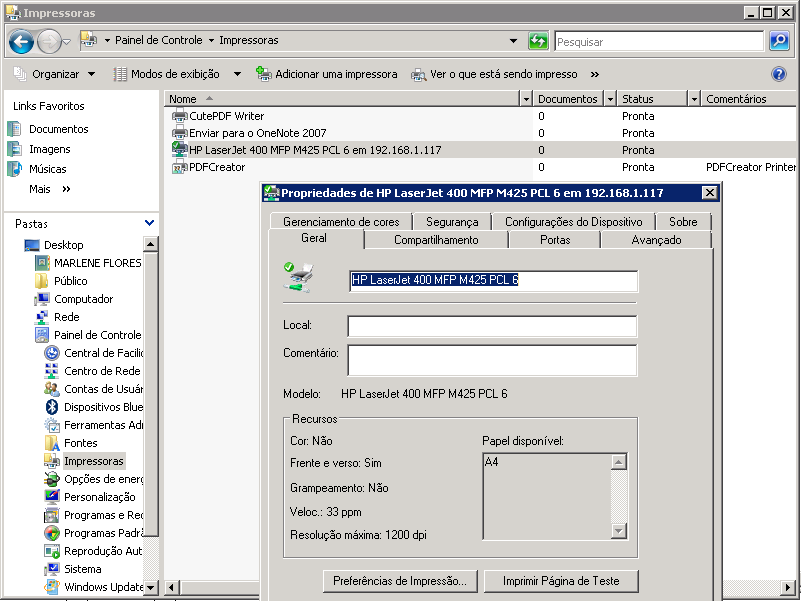Switch to the Portas tab
The width and height of the screenshot is (801, 601).
555,240
